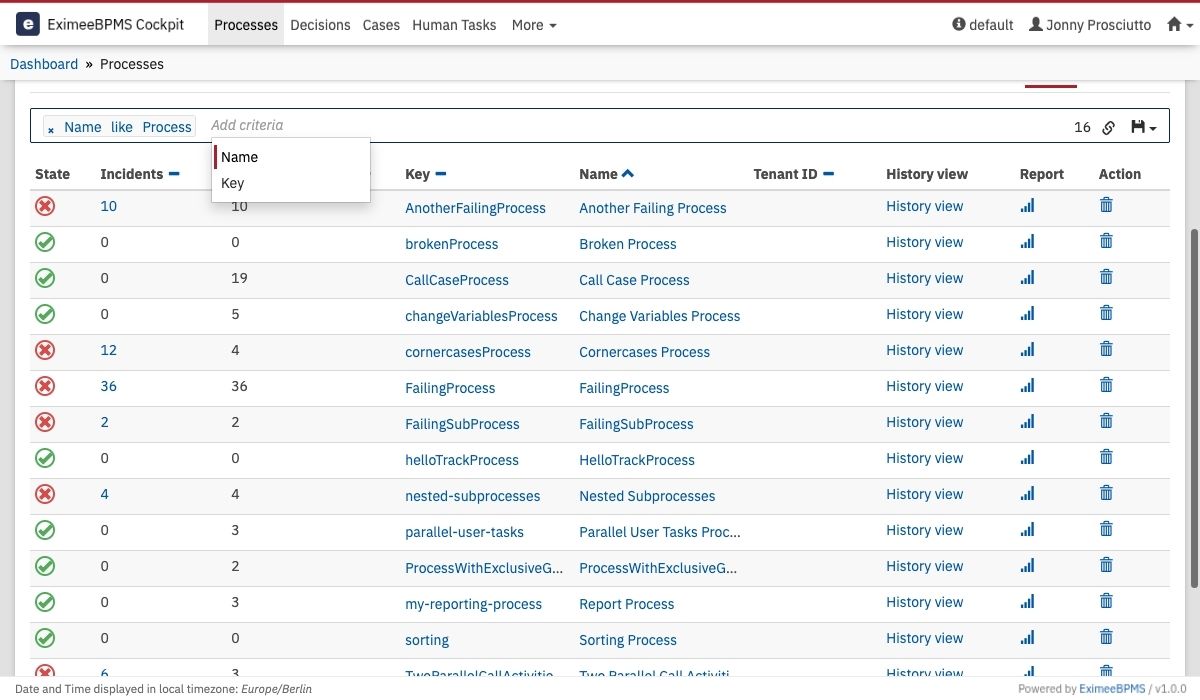Go to the Decisions tab
Image resolution: width=1200 pixels, height=700 pixels.
pyautogui.click(x=320, y=25)
